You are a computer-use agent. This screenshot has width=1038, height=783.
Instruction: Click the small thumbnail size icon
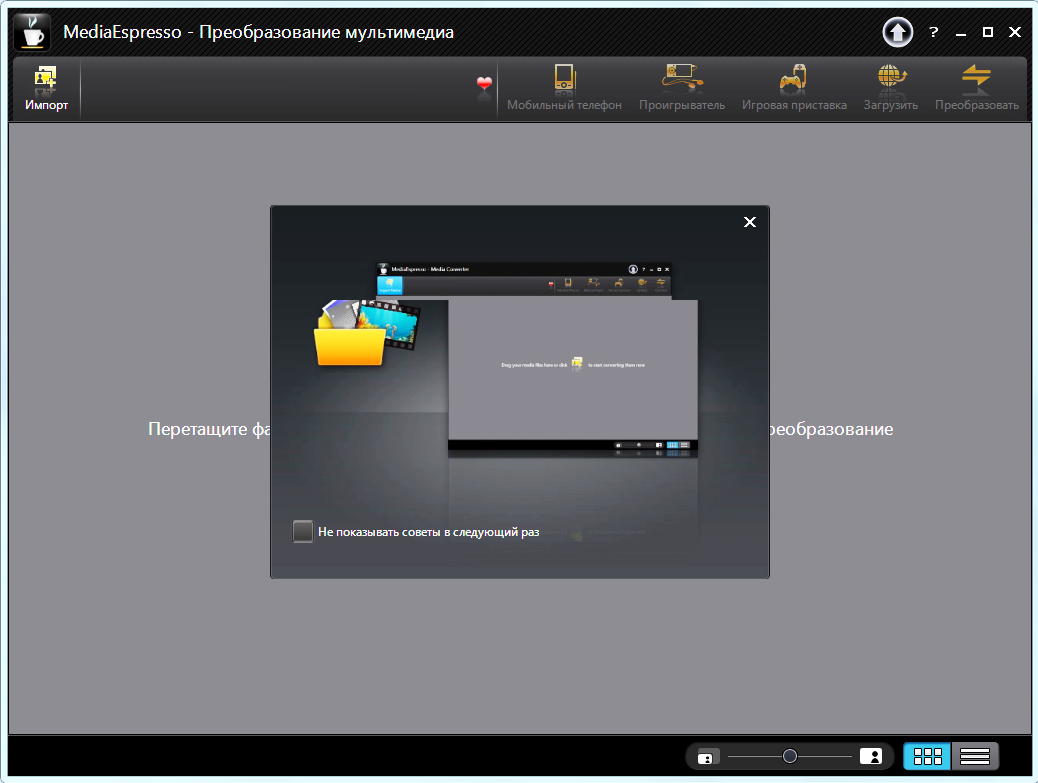pyautogui.click(x=708, y=757)
